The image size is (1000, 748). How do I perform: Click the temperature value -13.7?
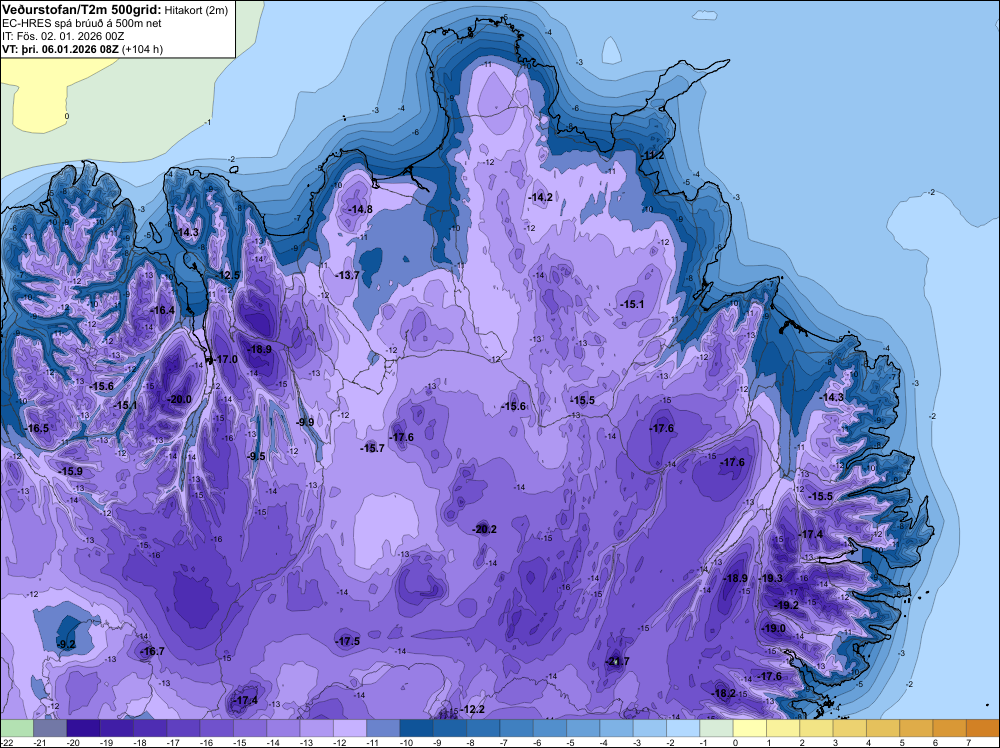pos(348,275)
